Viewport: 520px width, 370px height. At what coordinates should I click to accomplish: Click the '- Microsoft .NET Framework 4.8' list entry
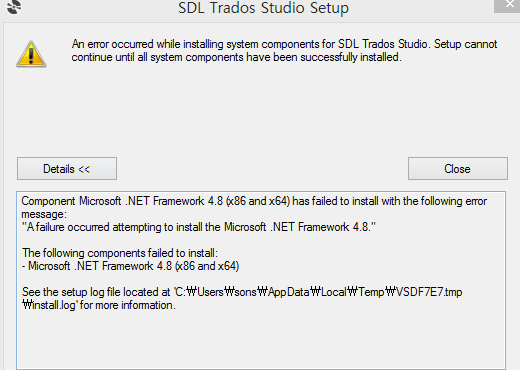click(x=130, y=266)
